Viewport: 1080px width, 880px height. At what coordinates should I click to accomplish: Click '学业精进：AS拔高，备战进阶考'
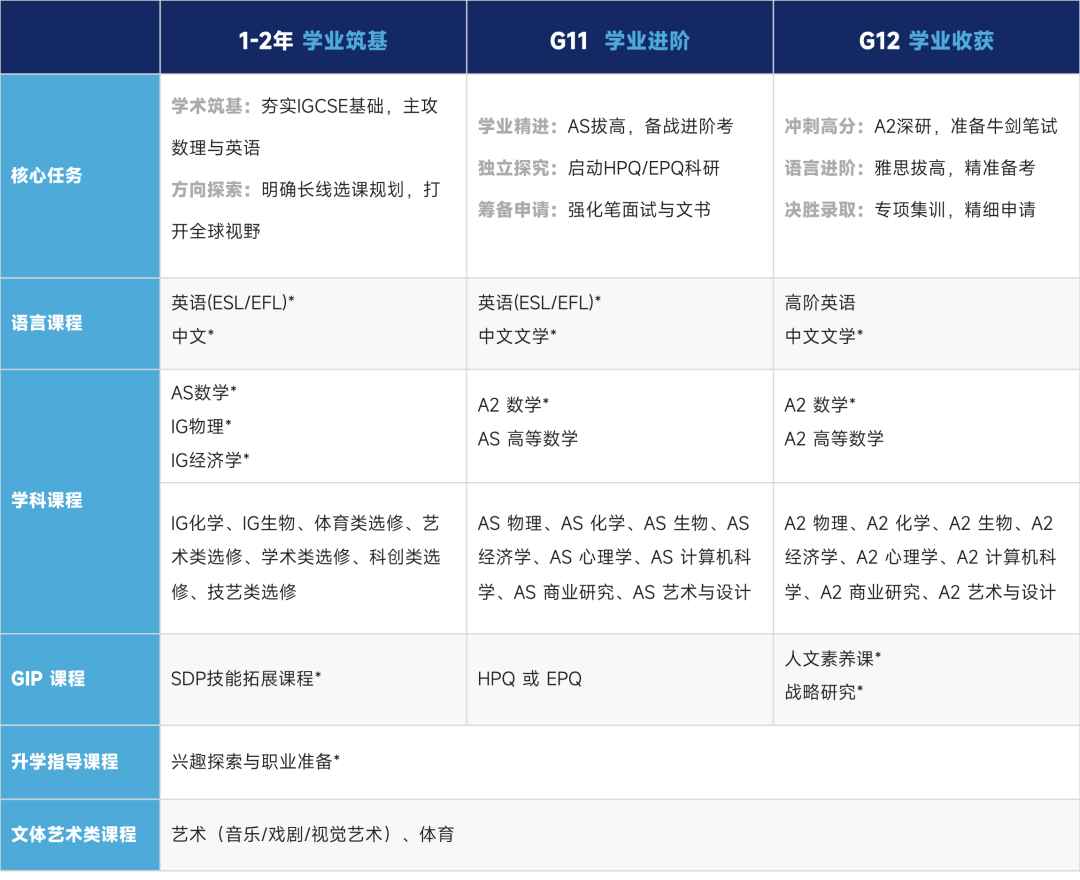coord(605,126)
